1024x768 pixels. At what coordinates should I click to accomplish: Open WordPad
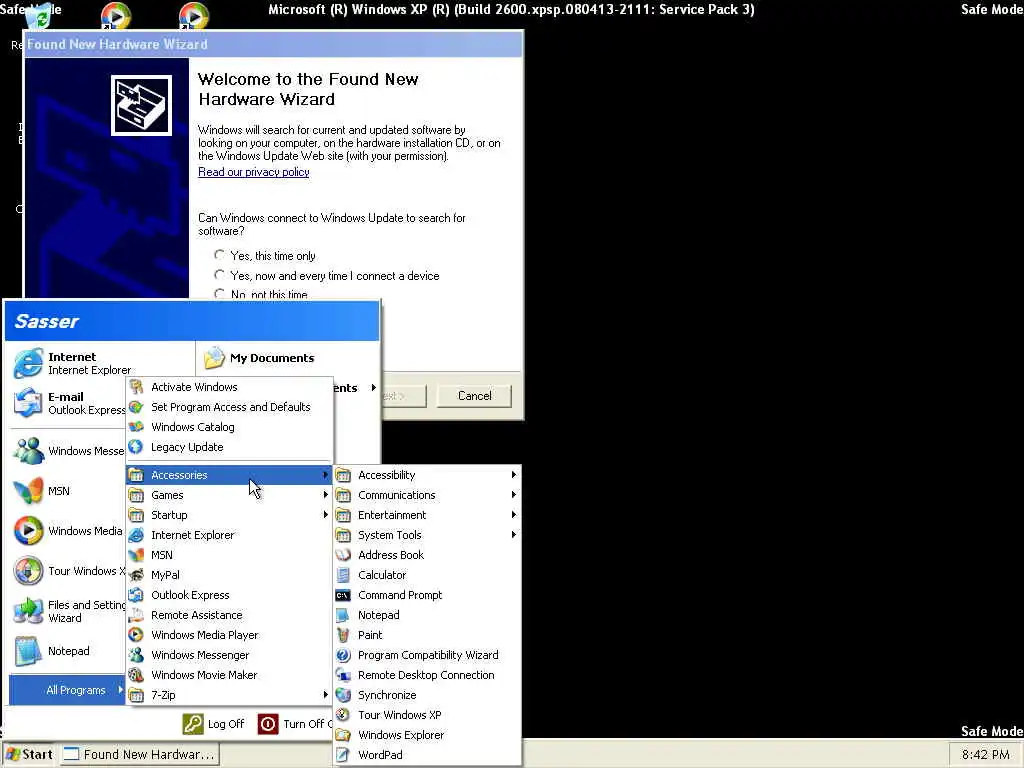(427, 754)
